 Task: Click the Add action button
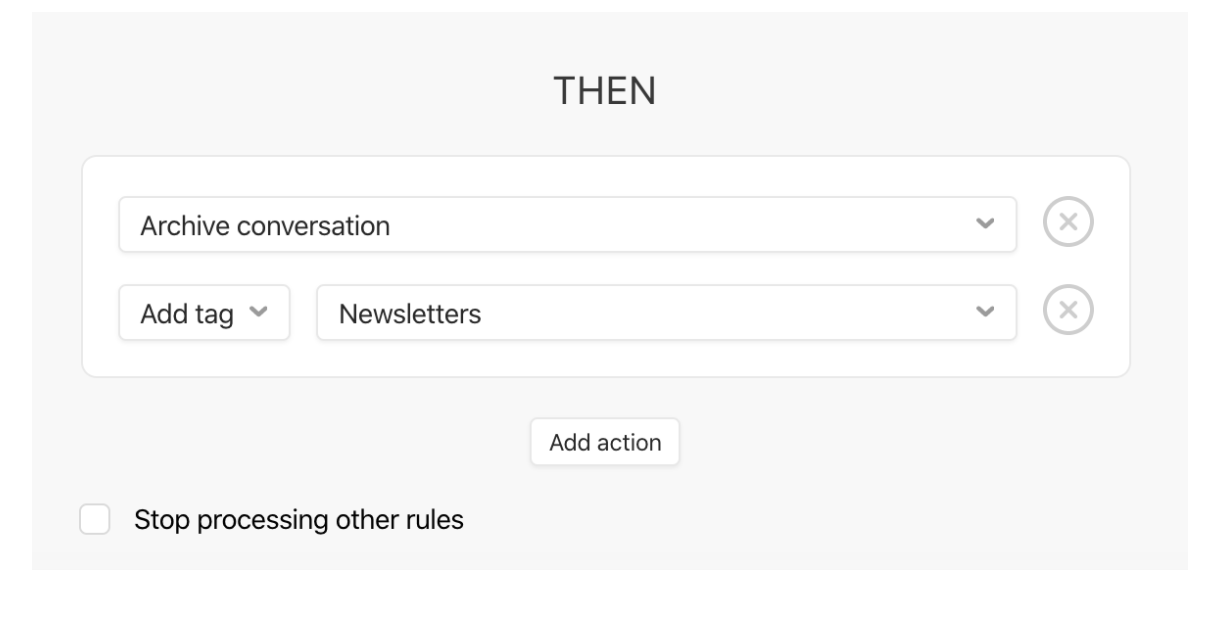click(605, 442)
